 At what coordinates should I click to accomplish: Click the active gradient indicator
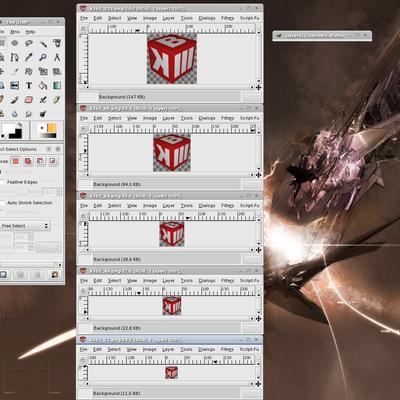[48, 135]
